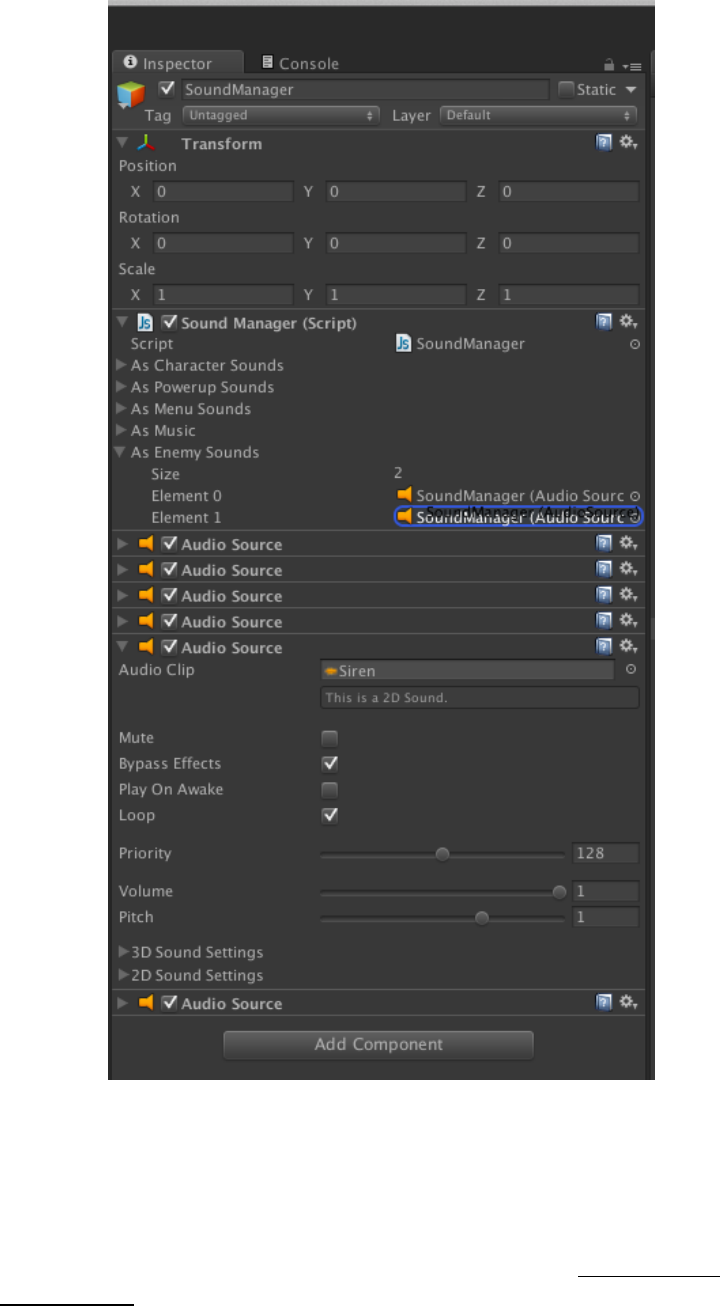
Task: Click the Add Component button
Action: (378, 1044)
